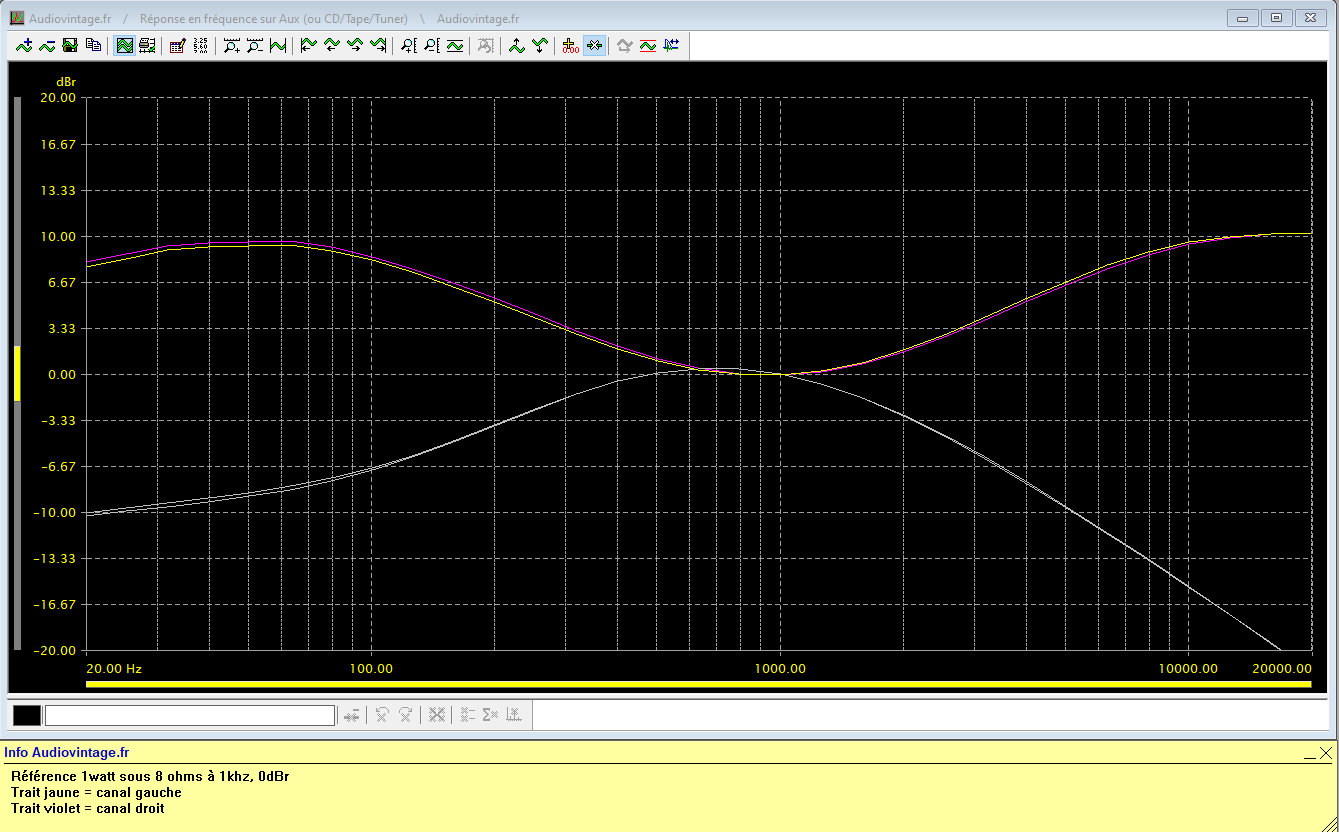Click the 'Trait jaune = canal gauche' line
1339x832 pixels.
pos(96,792)
